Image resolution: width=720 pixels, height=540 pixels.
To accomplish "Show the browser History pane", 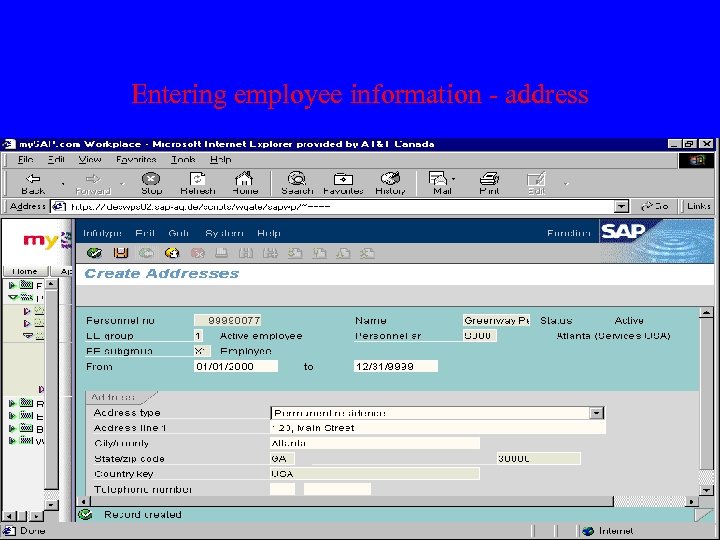I will (x=390, y=184).
